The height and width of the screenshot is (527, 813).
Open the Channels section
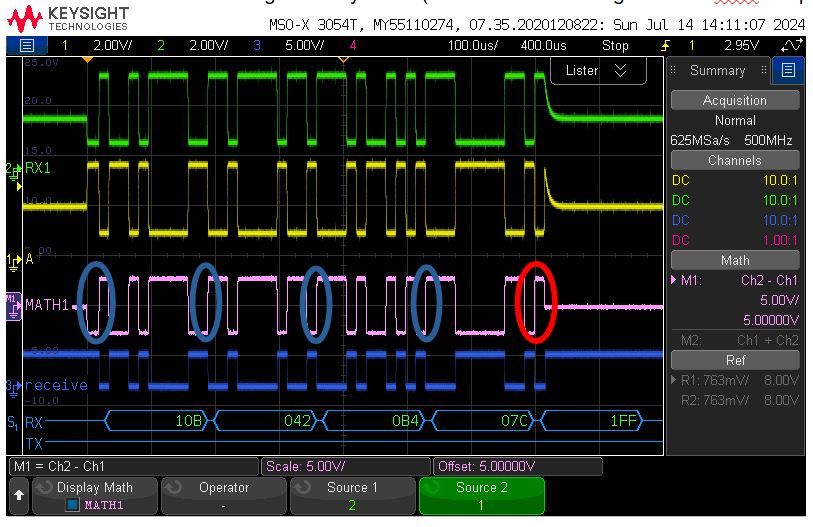tap(735, 160)
